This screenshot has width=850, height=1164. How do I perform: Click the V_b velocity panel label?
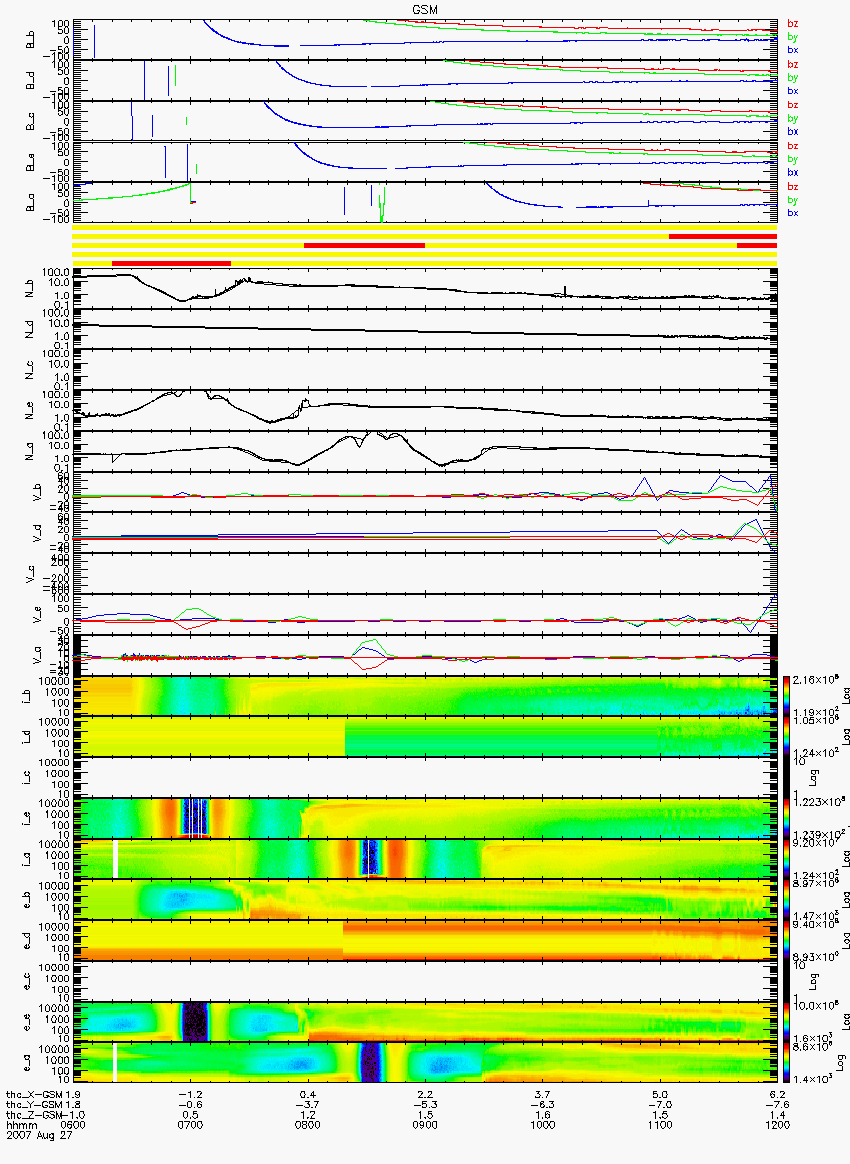point(36,491)
